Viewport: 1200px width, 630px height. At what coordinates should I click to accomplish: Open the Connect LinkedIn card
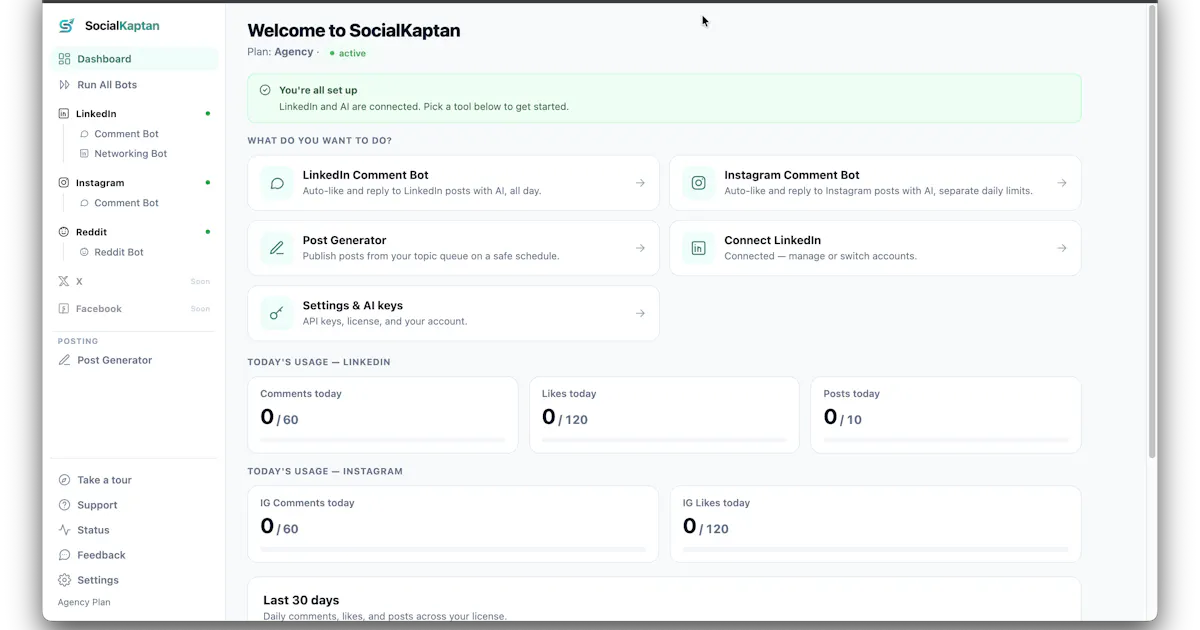coord(875,248)
